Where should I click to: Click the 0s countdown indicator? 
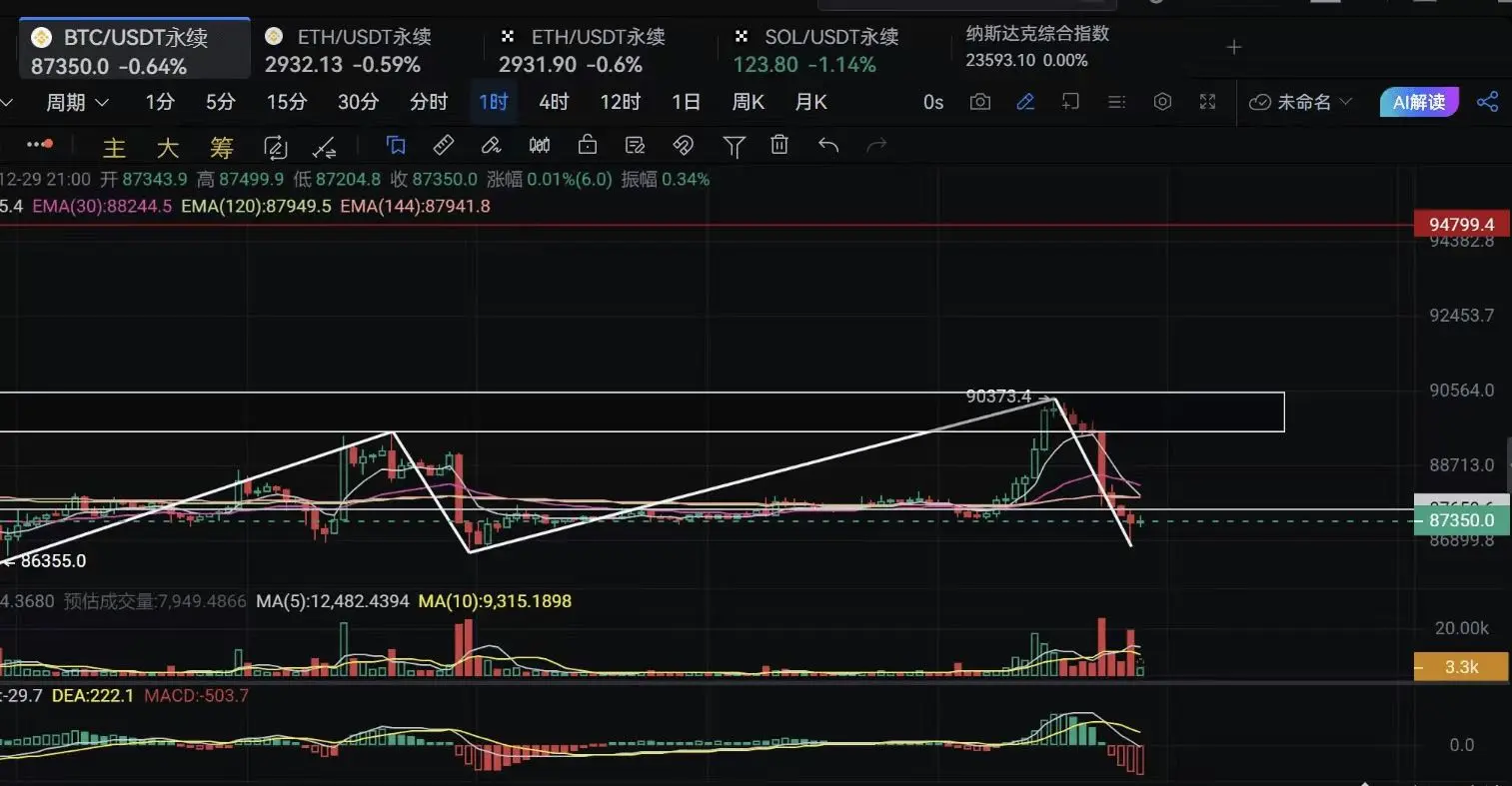(x=933, y=102)
